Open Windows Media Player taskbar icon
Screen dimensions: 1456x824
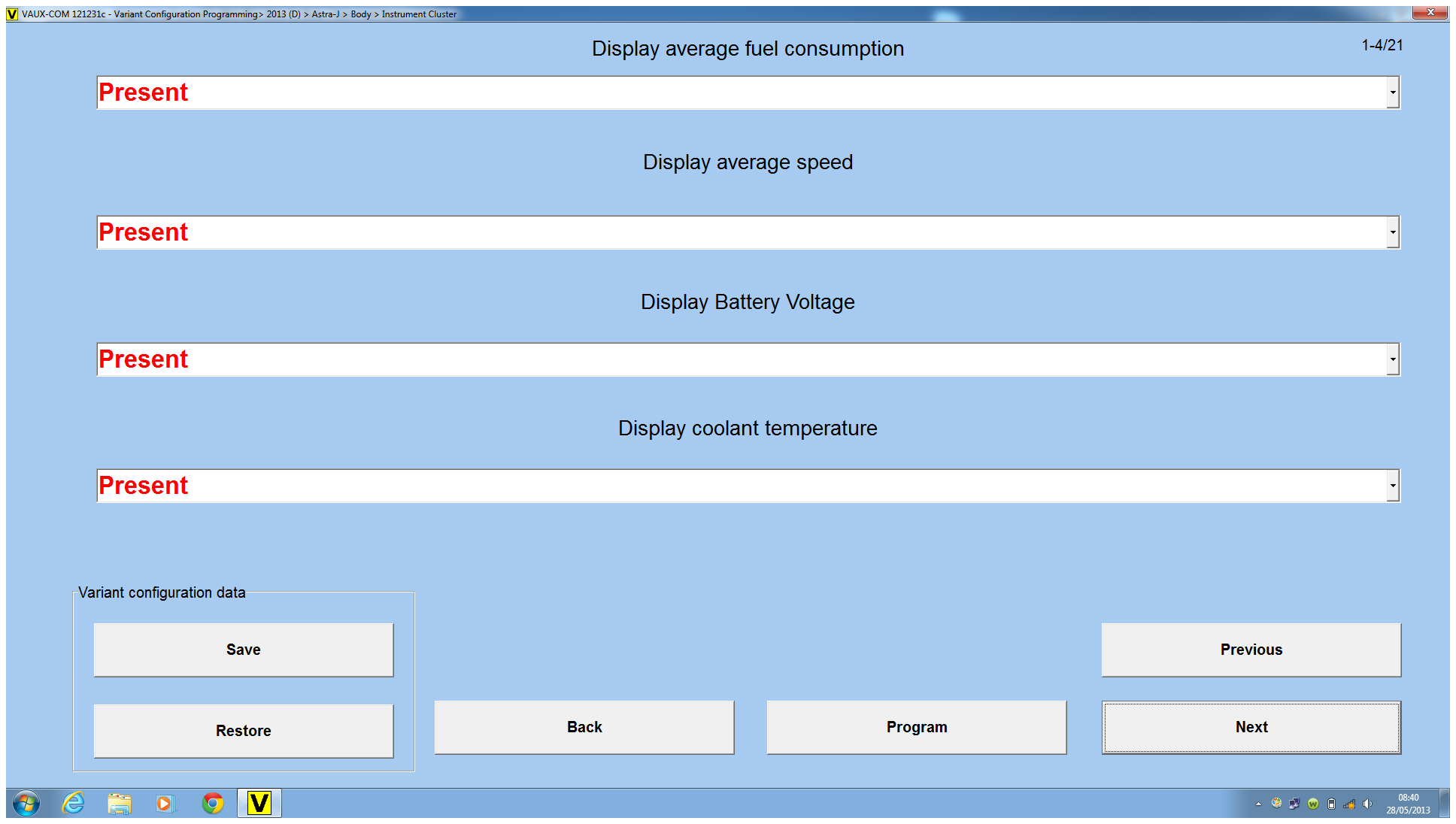[x=165, y=803]
